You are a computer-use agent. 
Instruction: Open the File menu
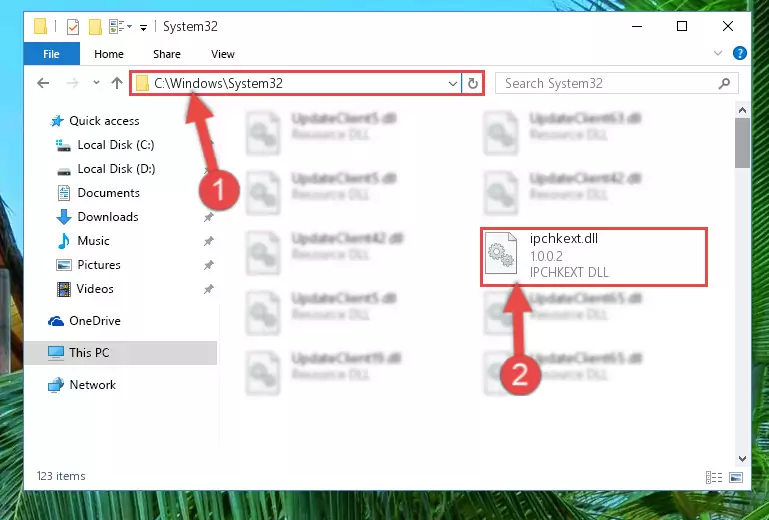pyautogui.click(x=51, y=54)
